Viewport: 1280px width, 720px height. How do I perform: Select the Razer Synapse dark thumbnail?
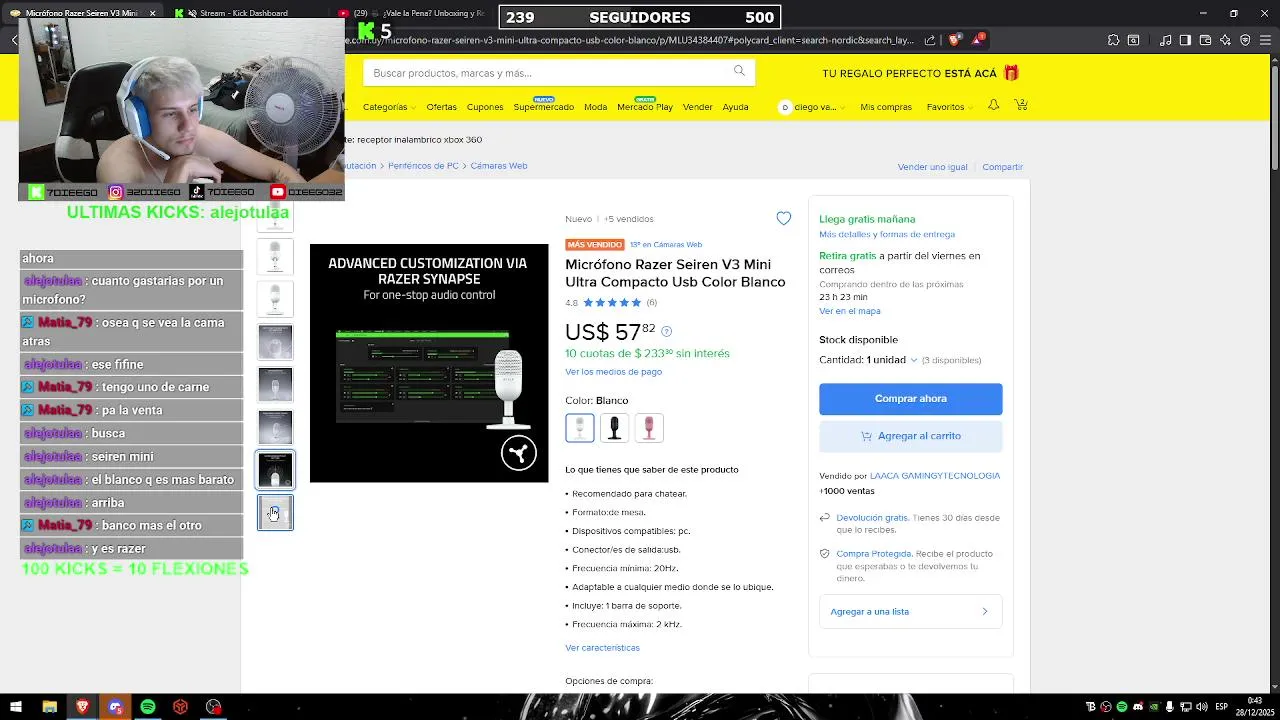pyautogui.click(x=276, y=470)
